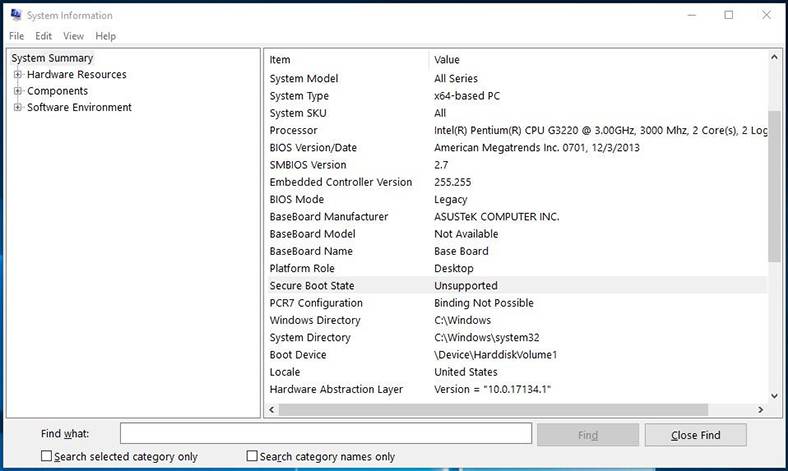Select the Components tree item

(57, 91)
